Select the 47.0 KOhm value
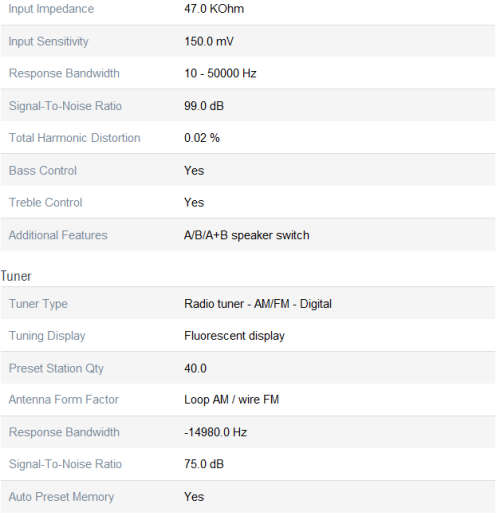Image resolution: width=500 pixels, height=520 pixels. (215, 9)
